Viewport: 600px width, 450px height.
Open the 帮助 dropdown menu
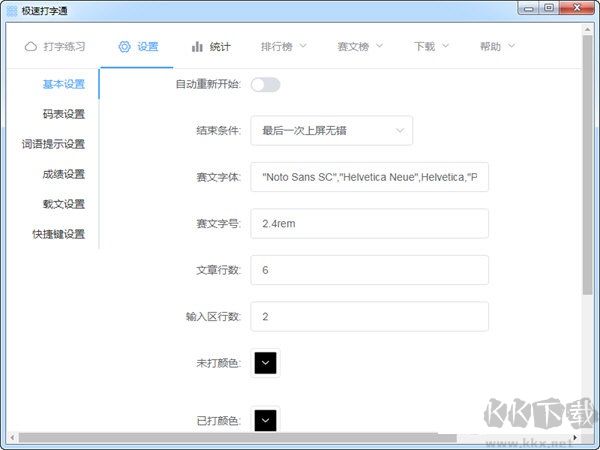click(x=496, y=46)
